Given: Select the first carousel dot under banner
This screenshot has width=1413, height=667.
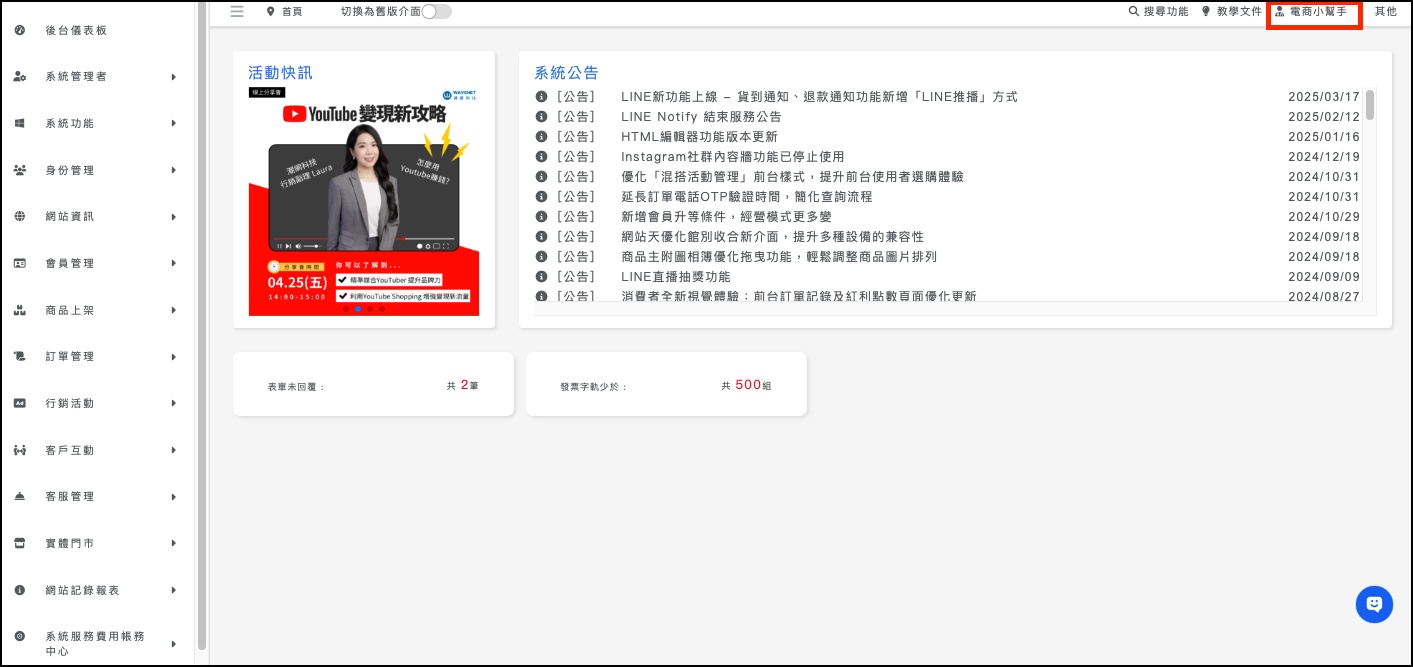Looking at the screenshot, I should (346, 309).
